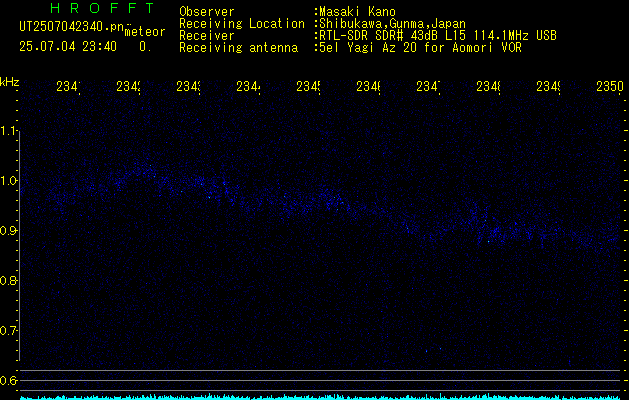
Task: Click the Receiving antenna label
Action: point(238,48)
